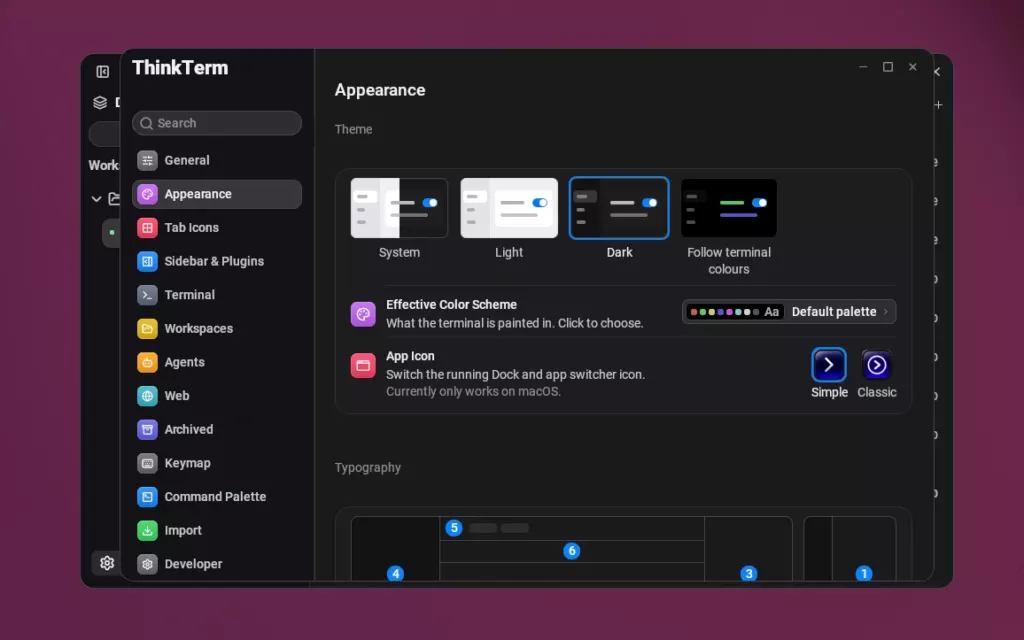This screenshot has height=640, width=1024.
Task: Click typography region marker 1
Action: (x=863, y=573)
